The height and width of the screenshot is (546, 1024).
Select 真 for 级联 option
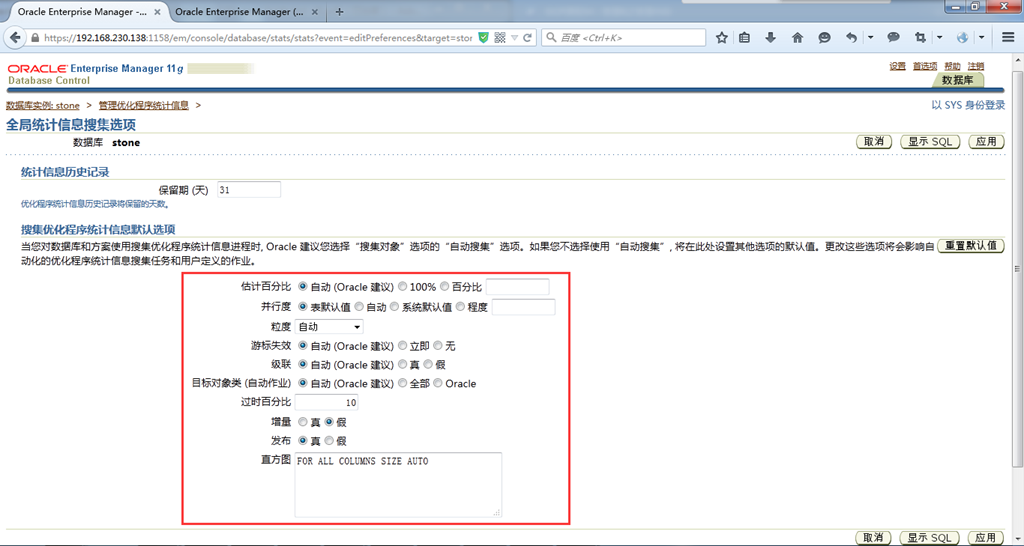pos(403,364)
